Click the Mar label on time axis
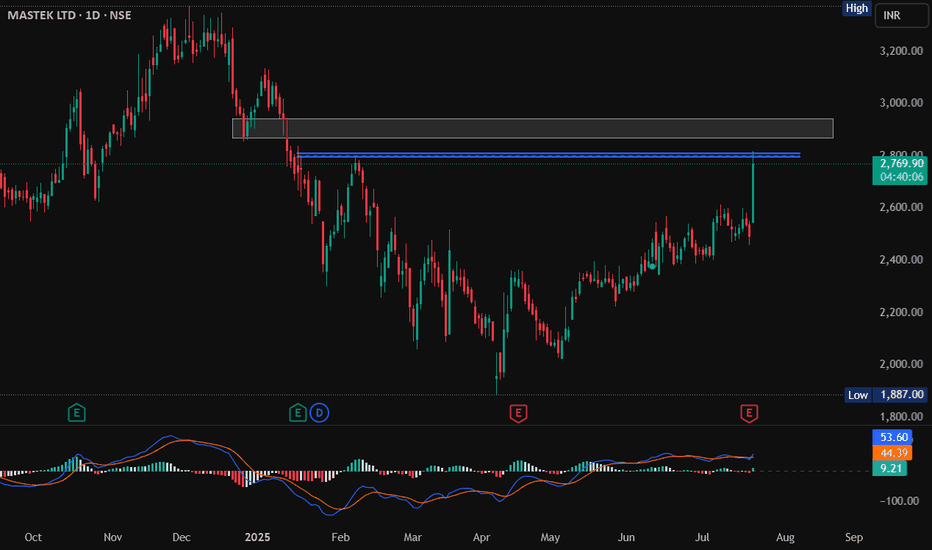 pos(413,538)
